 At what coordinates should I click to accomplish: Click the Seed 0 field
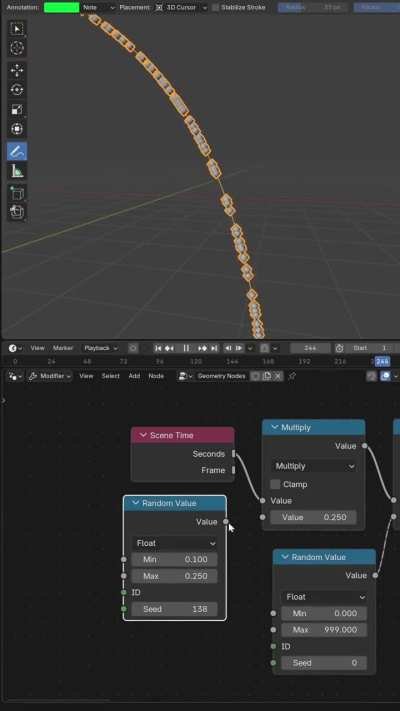pyautogui.click(x=324, y=663)
